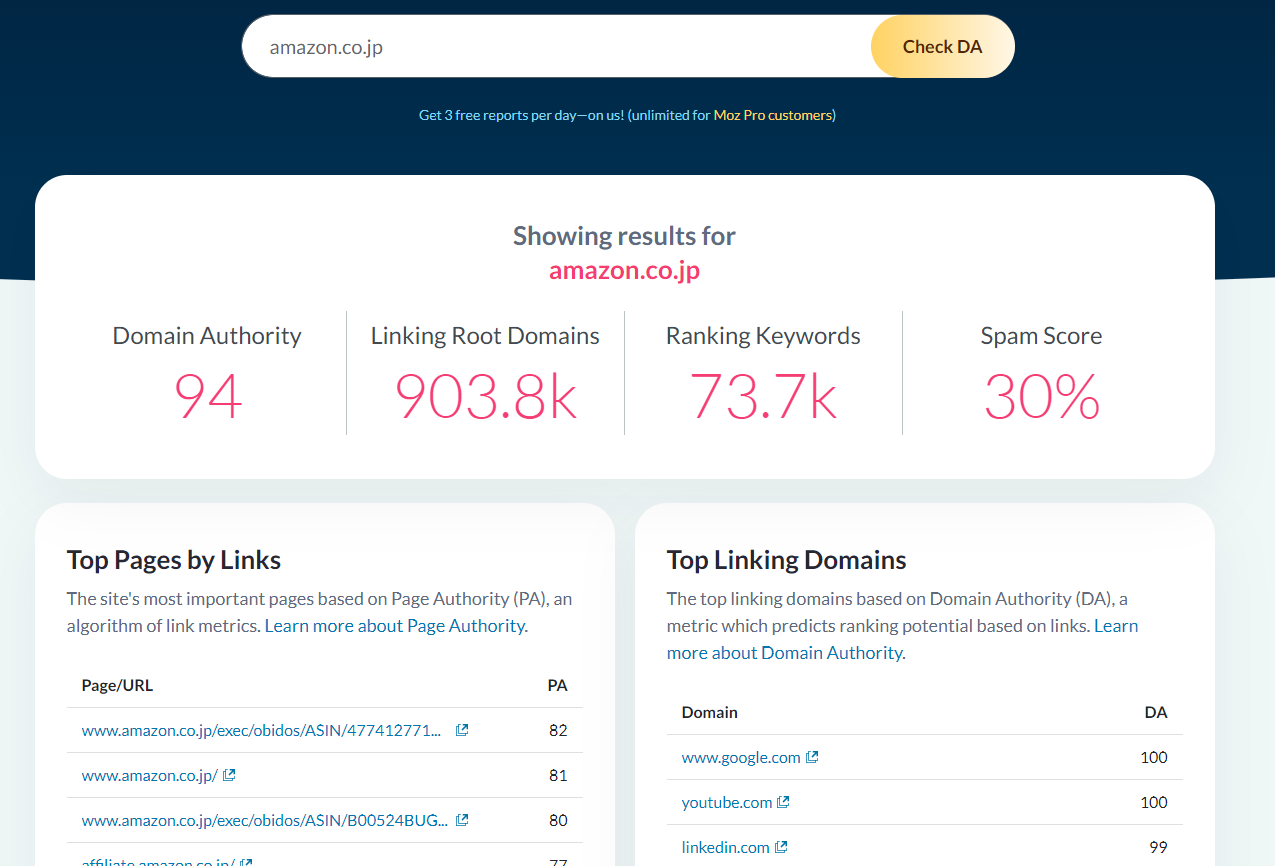Click external-link icon beside www.amazon.co.jp/

229,775
